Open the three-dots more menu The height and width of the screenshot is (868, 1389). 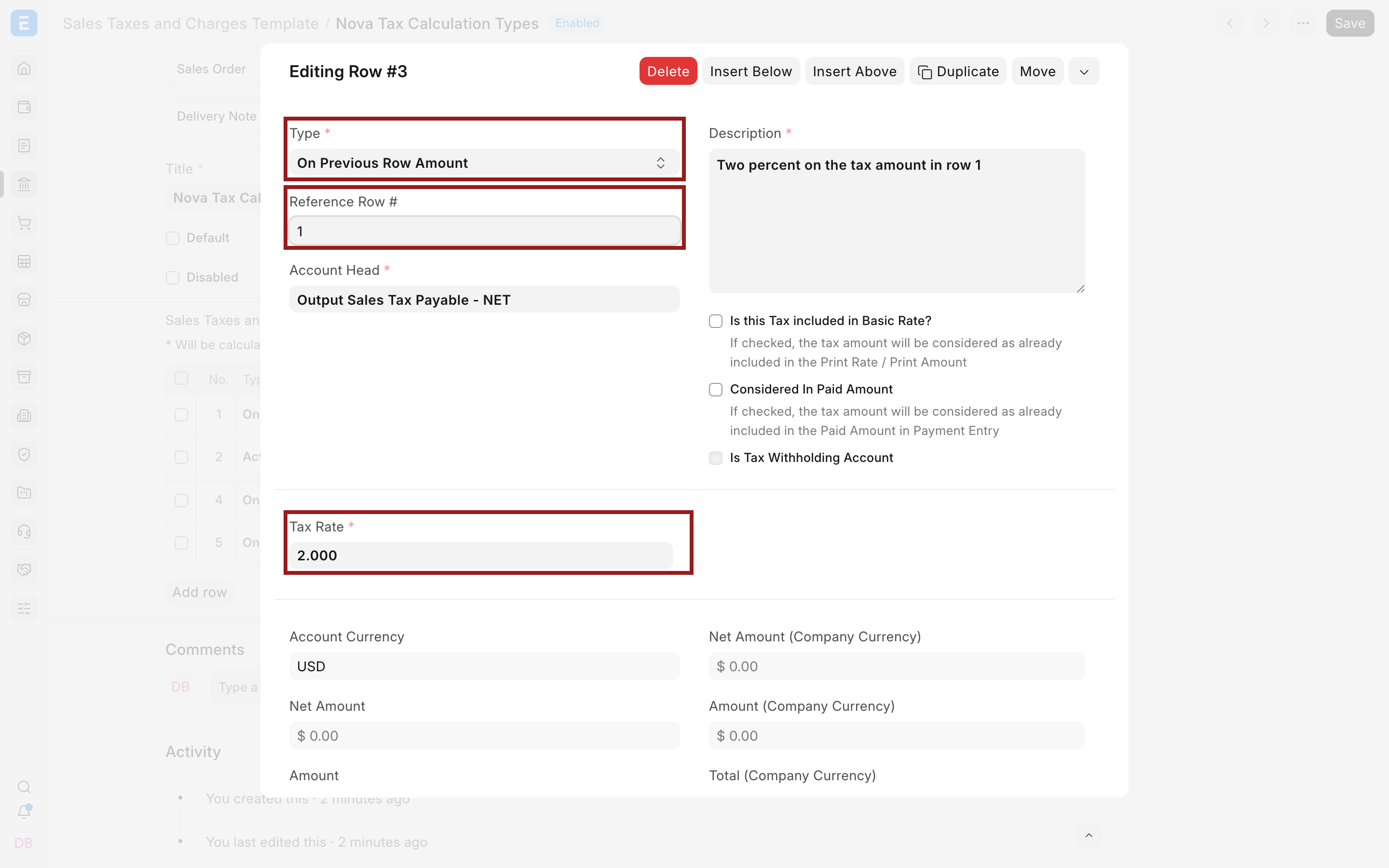click(1303, 23)
